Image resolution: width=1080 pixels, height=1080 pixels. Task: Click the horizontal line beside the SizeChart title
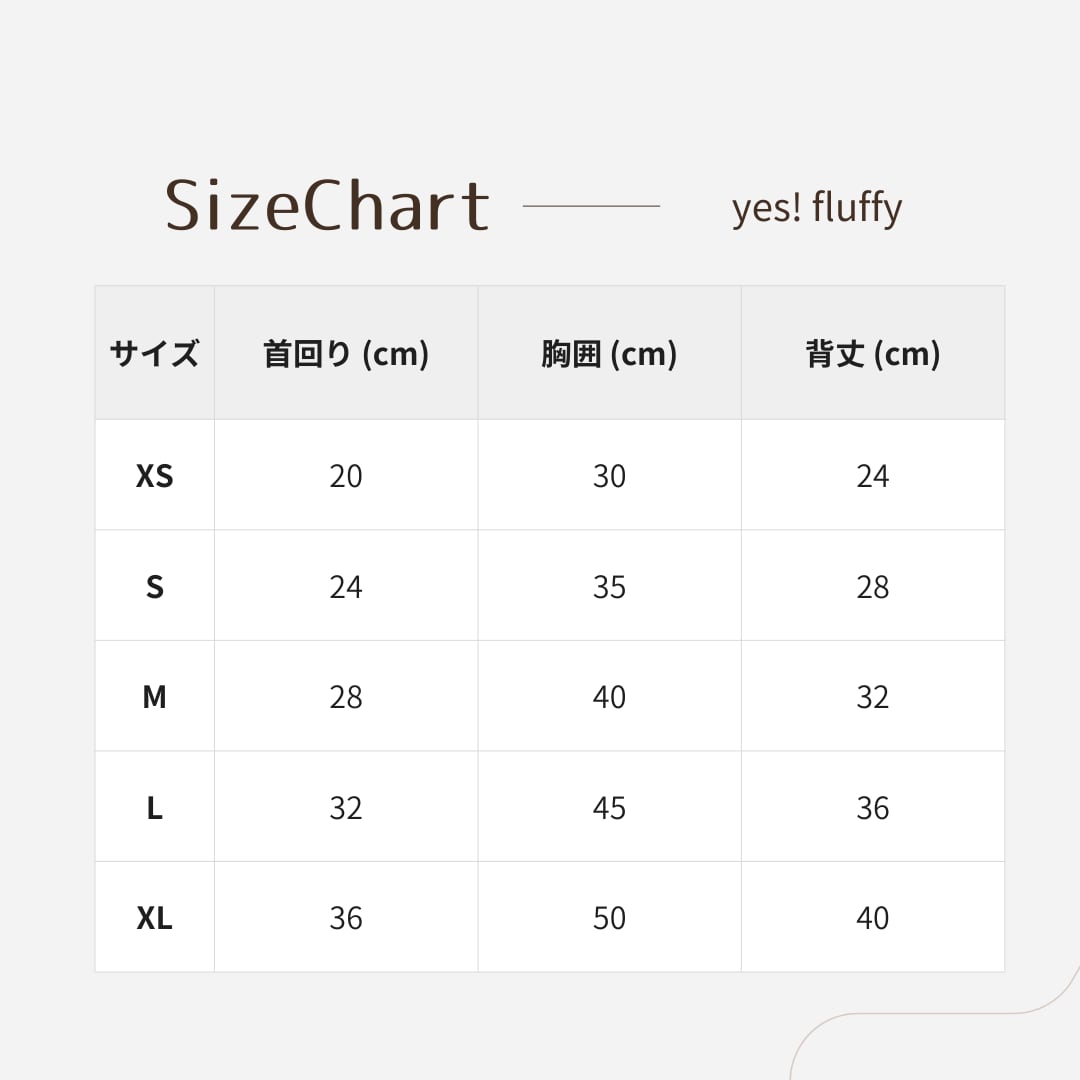click(x=591, y=206)
